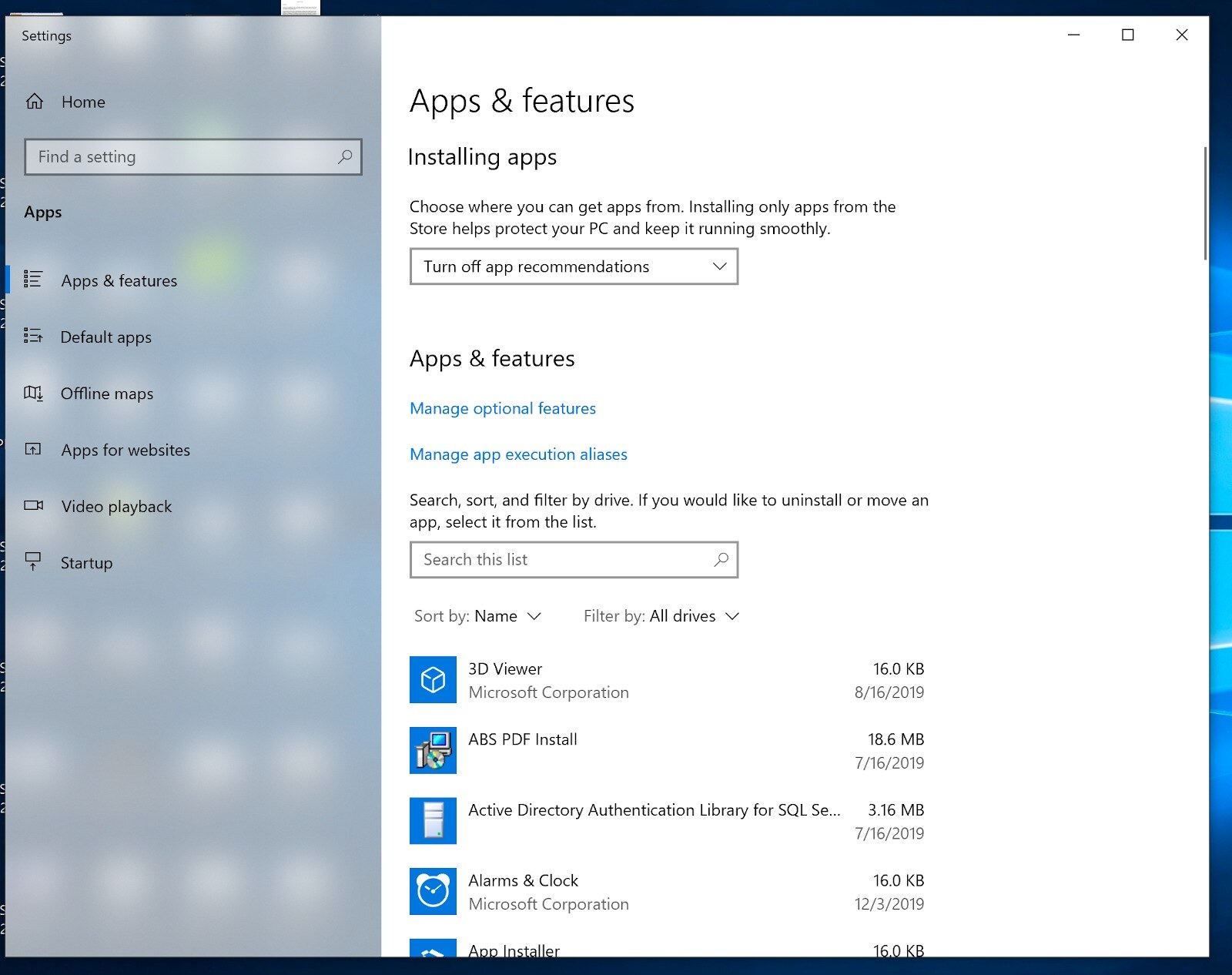Expand the Sort by Name dropdown
The width and height of the screenshot is (1232, 975).
(x=478, y=616)
